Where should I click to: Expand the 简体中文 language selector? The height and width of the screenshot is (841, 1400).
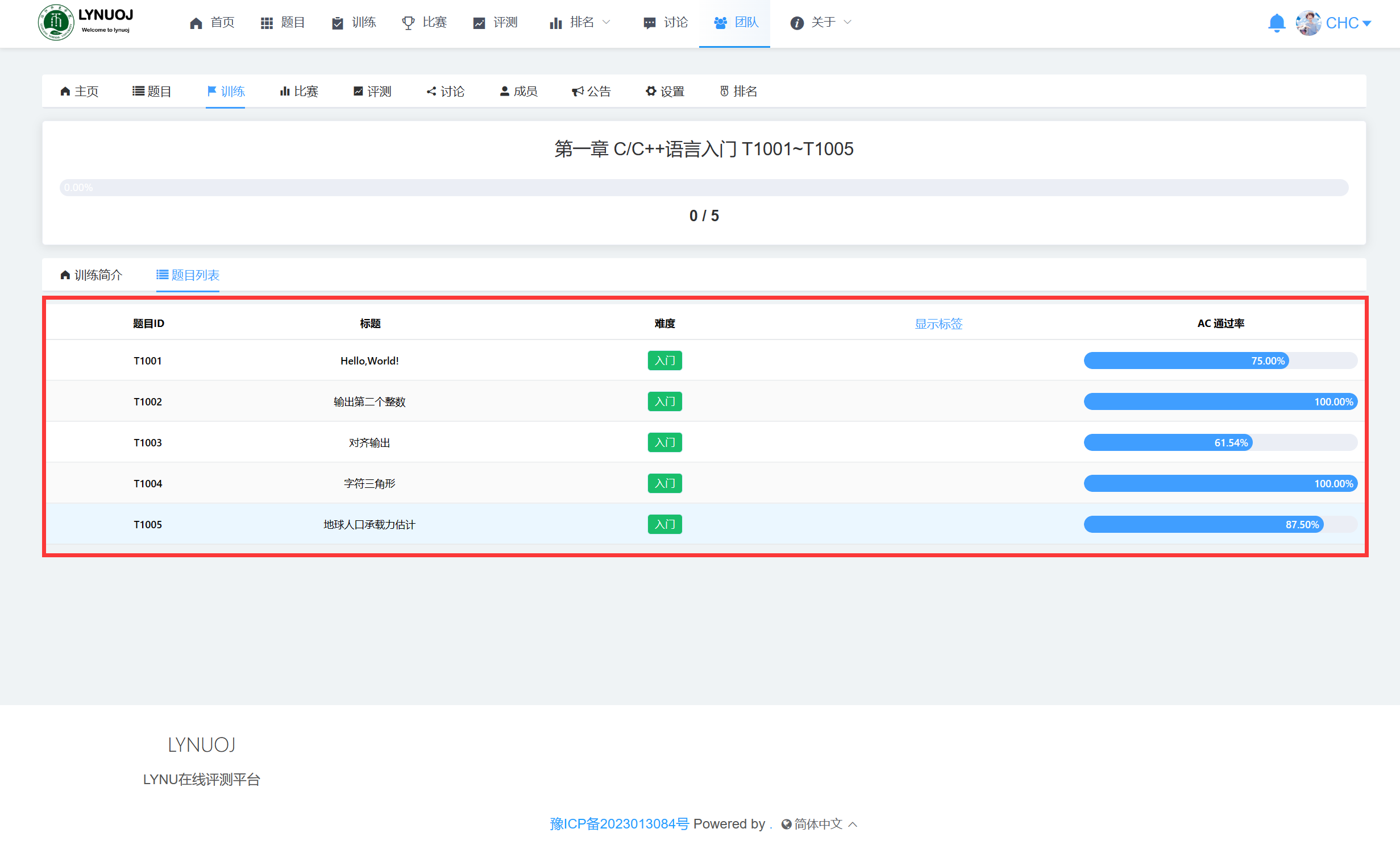pos(819,823)
